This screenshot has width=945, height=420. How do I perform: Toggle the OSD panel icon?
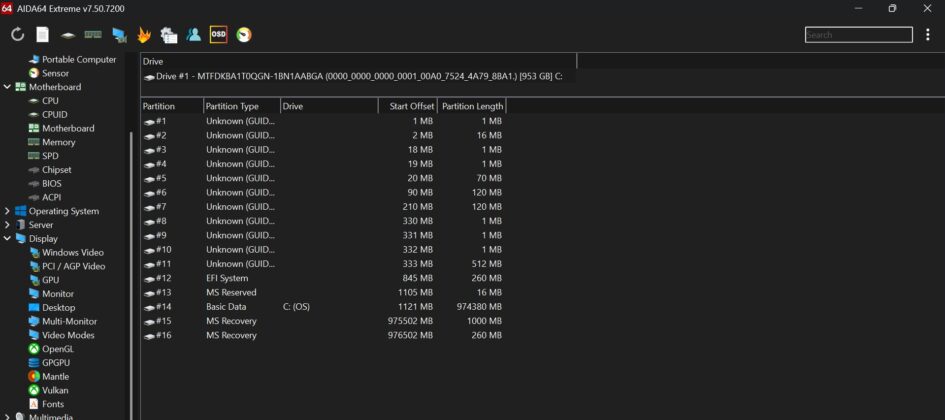click(x=218, y=34)
